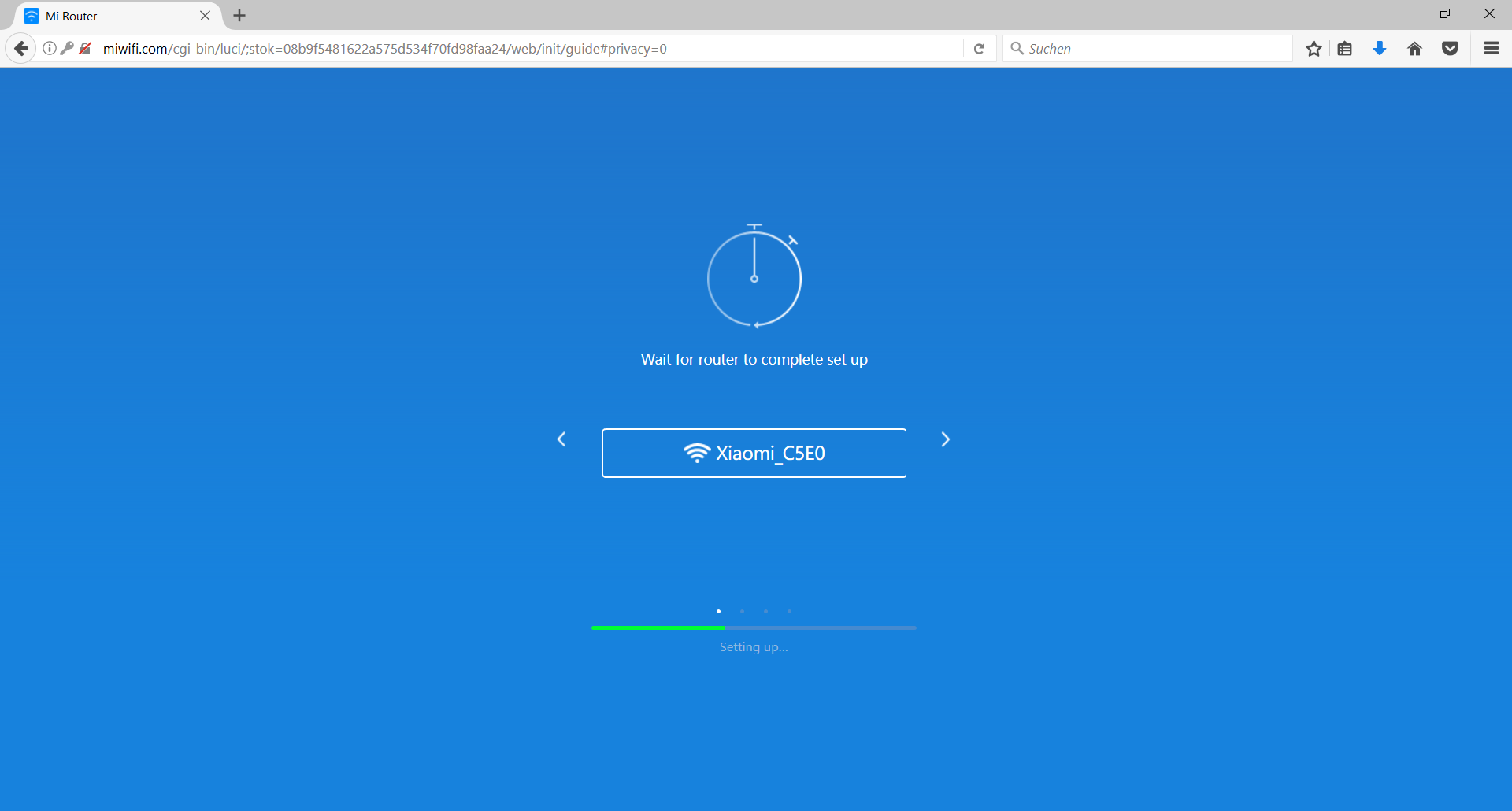Close the Mi Router tab
The image size is (1512, 811).
[206, 16]
